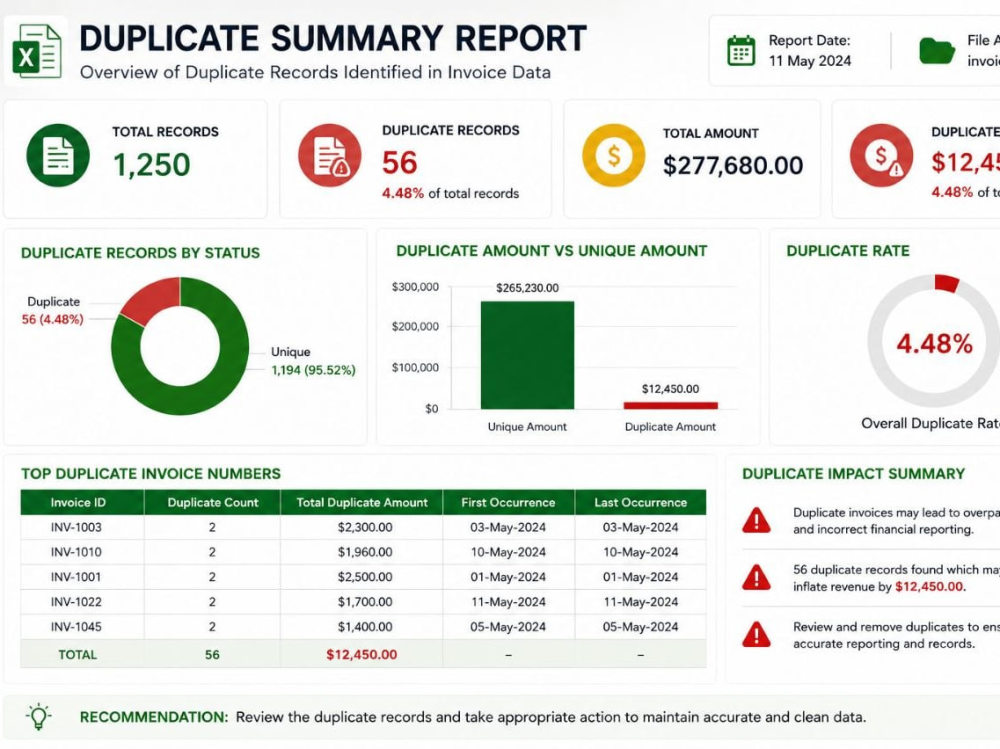Click the Excel logo icon
The width and height of the screenshot is (1000, 749).
click(x=36, y=51)
